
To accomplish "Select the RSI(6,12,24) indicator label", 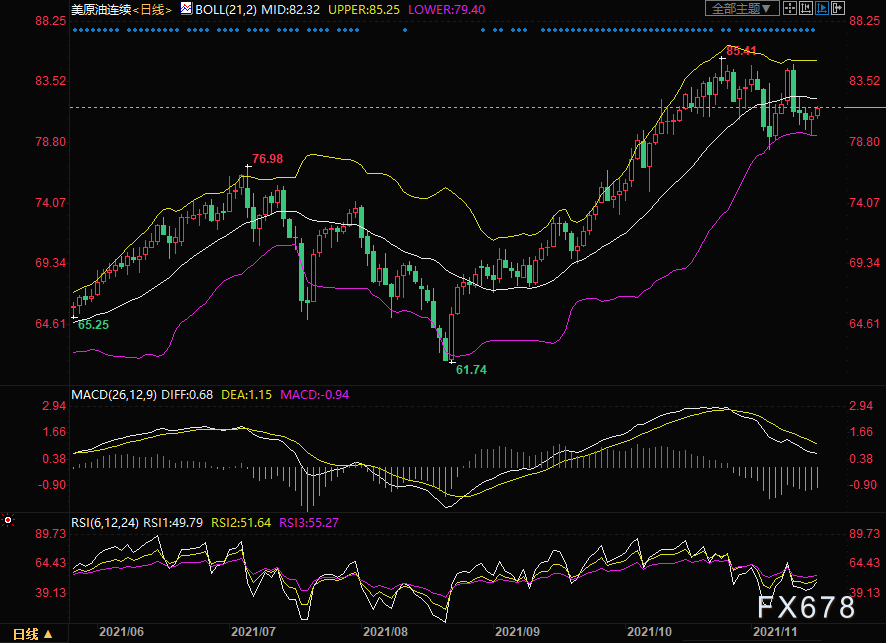I will [105, 523].
